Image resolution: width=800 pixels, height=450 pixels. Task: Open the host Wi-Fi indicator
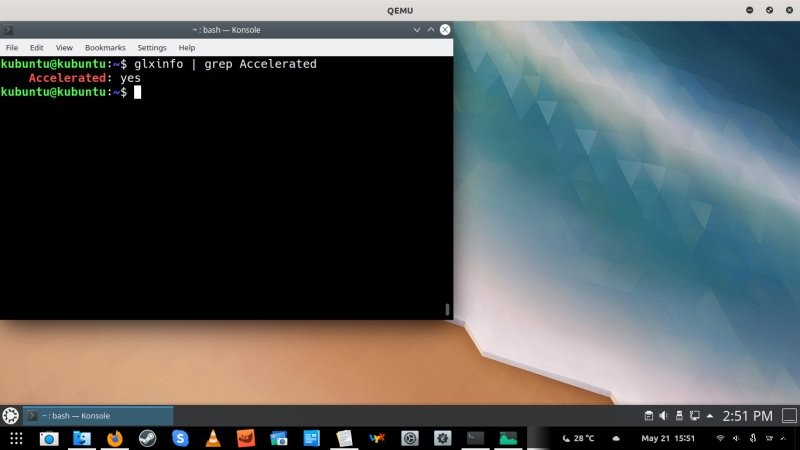(x=720, y=438)
